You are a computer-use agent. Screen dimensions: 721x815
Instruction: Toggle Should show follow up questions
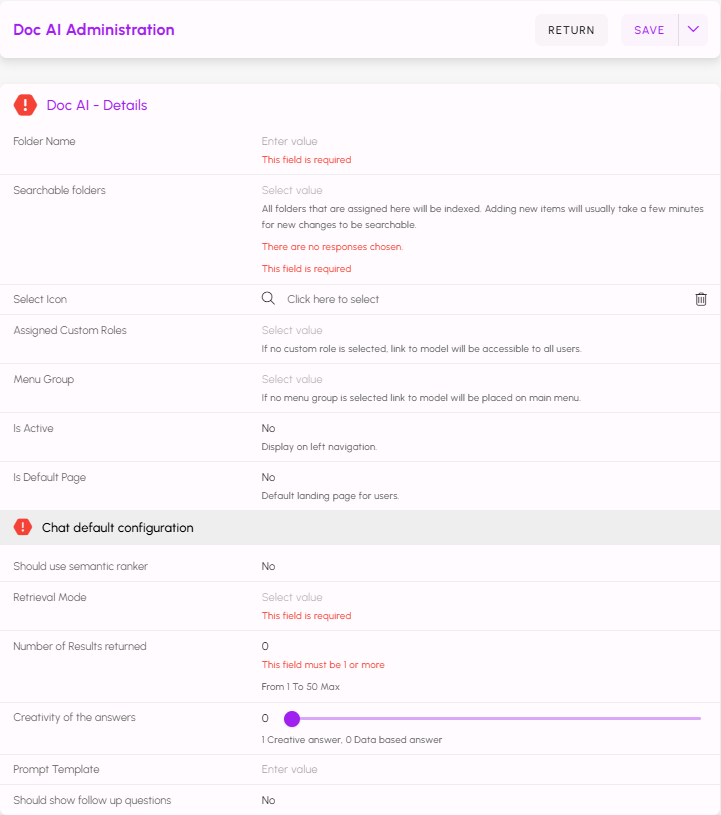tap(269, 800)
